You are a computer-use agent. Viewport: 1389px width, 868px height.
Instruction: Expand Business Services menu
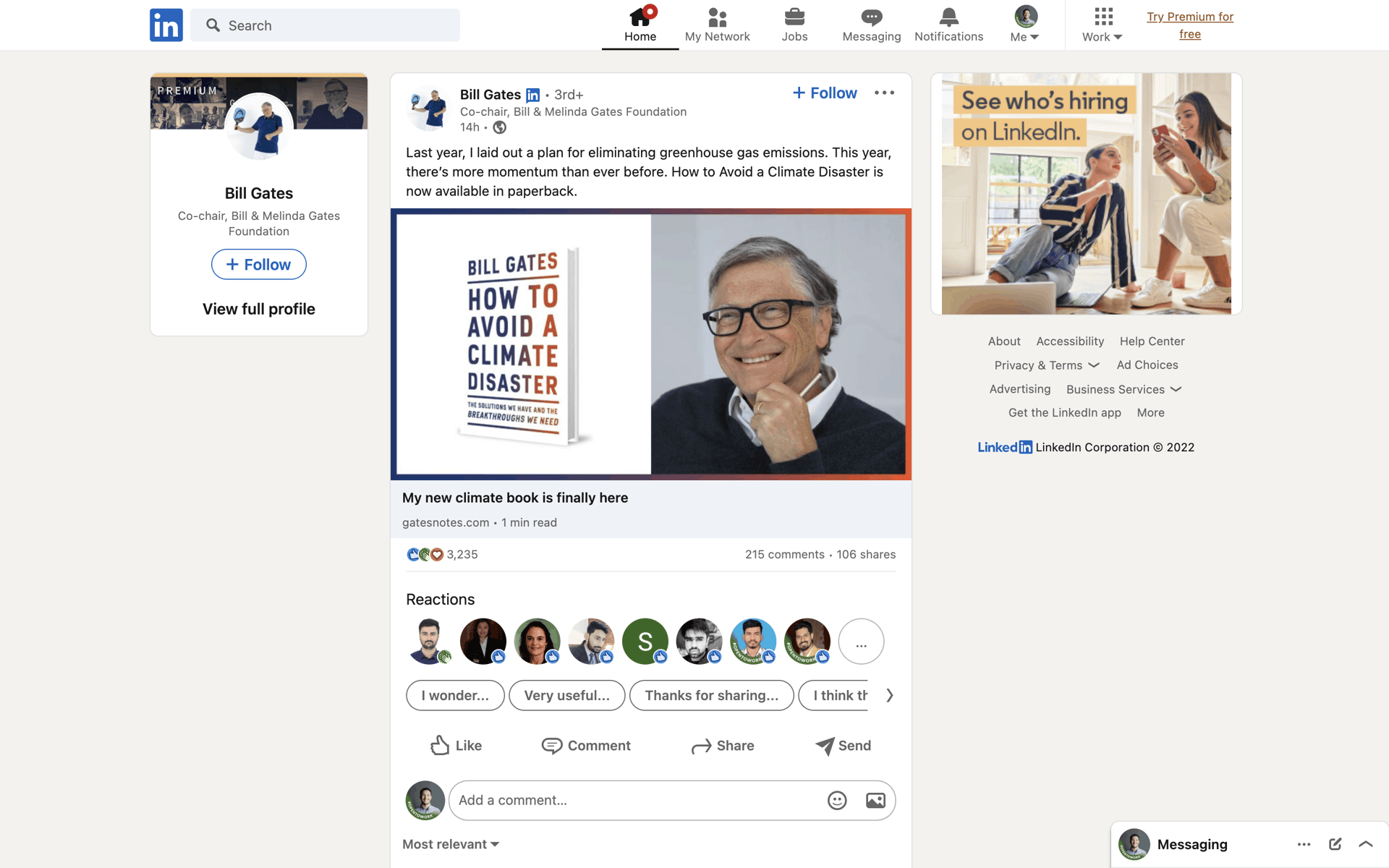click(x=1123, y=389)
